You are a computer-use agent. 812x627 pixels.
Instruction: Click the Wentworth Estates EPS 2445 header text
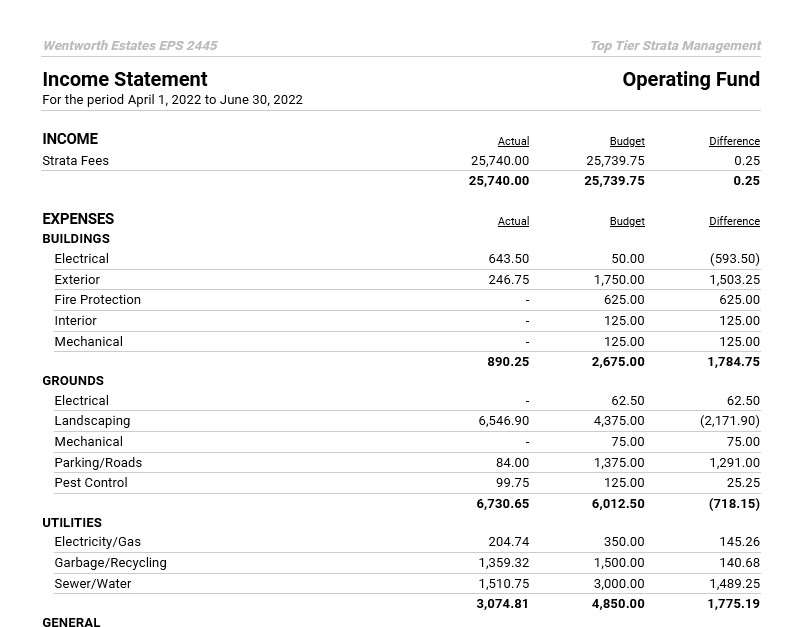pyautogui.click(x=130, y=46)
